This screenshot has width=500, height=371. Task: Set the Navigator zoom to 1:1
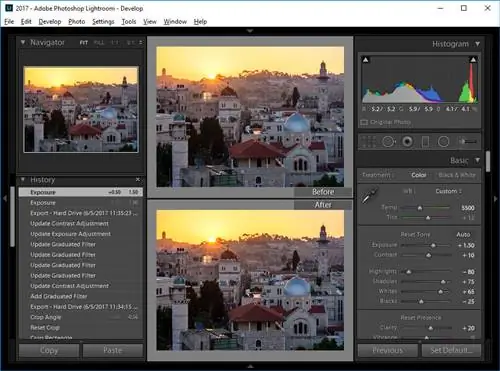(115, 43)
